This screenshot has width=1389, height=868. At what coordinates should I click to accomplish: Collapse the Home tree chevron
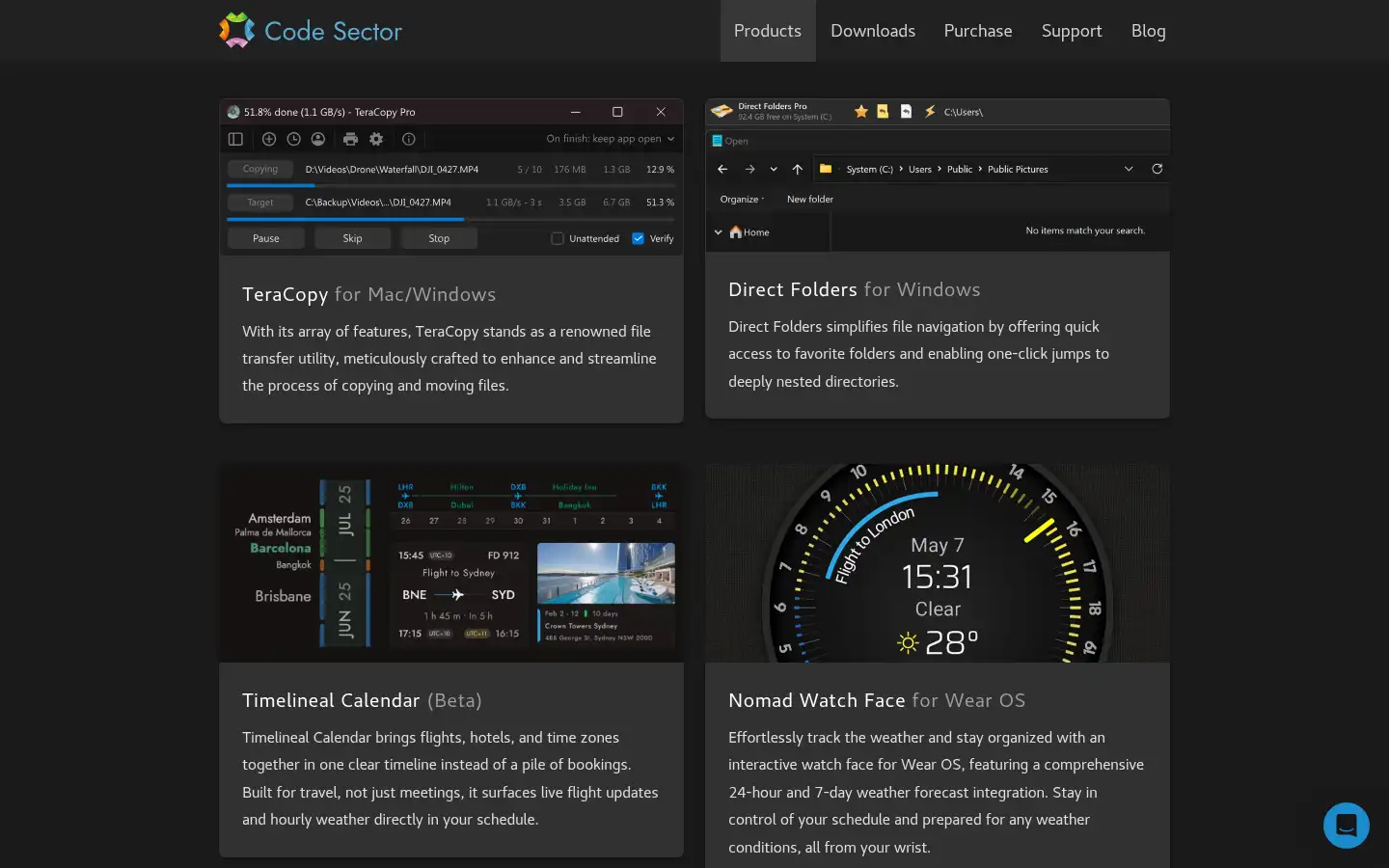coord(718,232)
